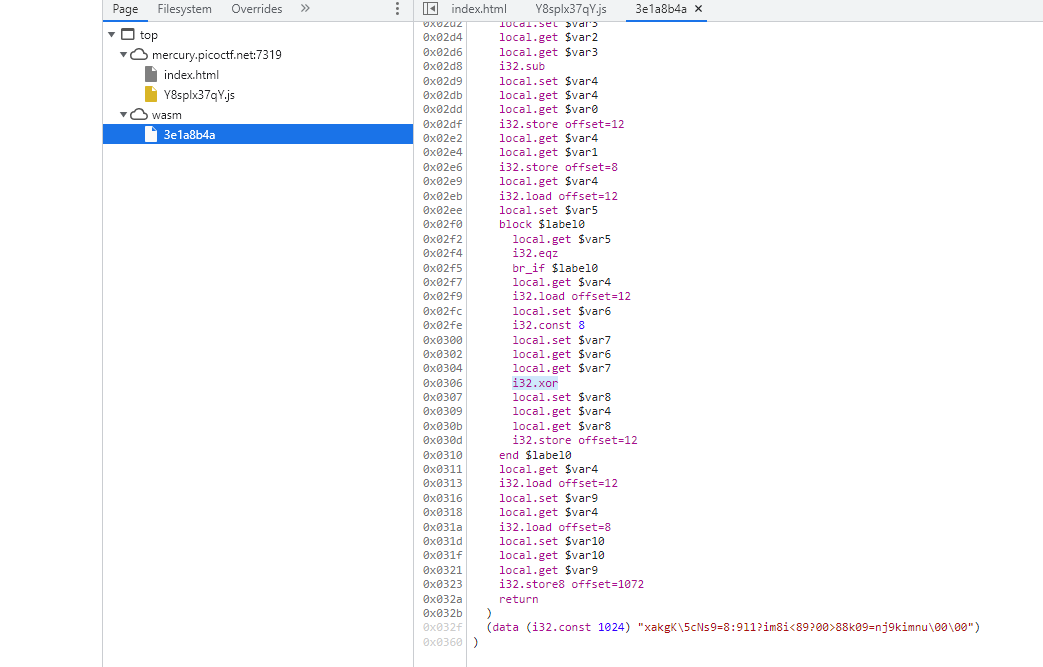Collapse the mercury.picoctf.net:7319 domain node
Viewport: 1043px width, 667px height.
pos(124,55)
